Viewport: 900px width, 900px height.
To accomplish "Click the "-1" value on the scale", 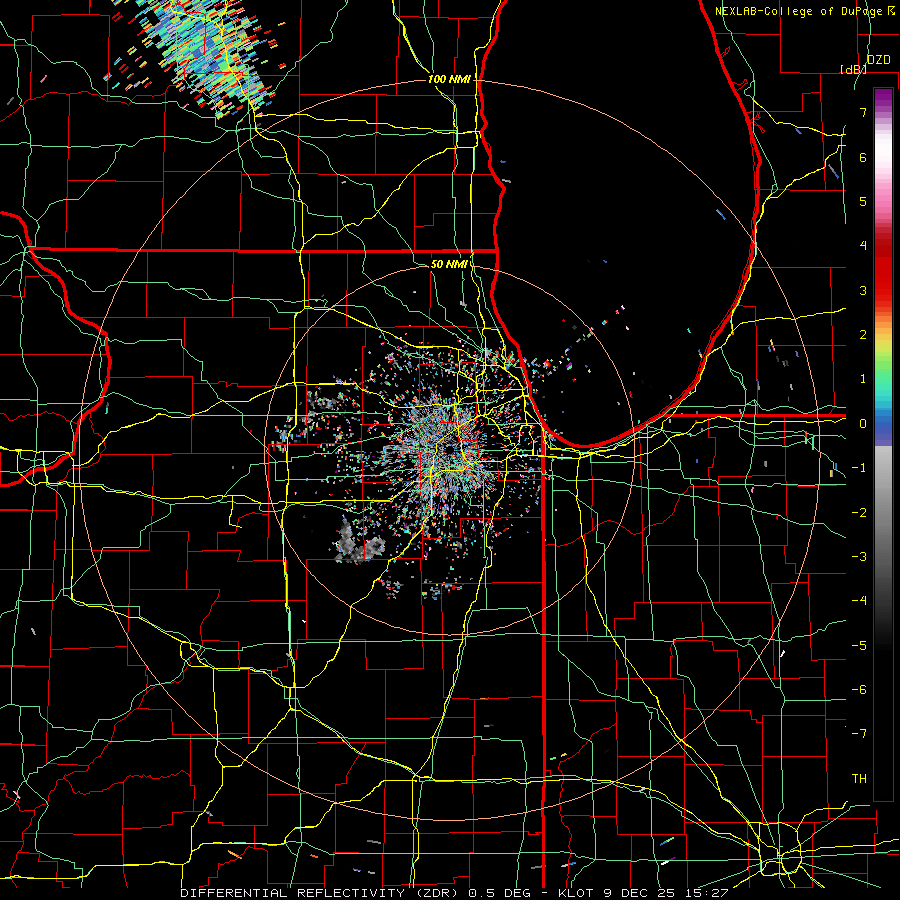I will 859,468.
